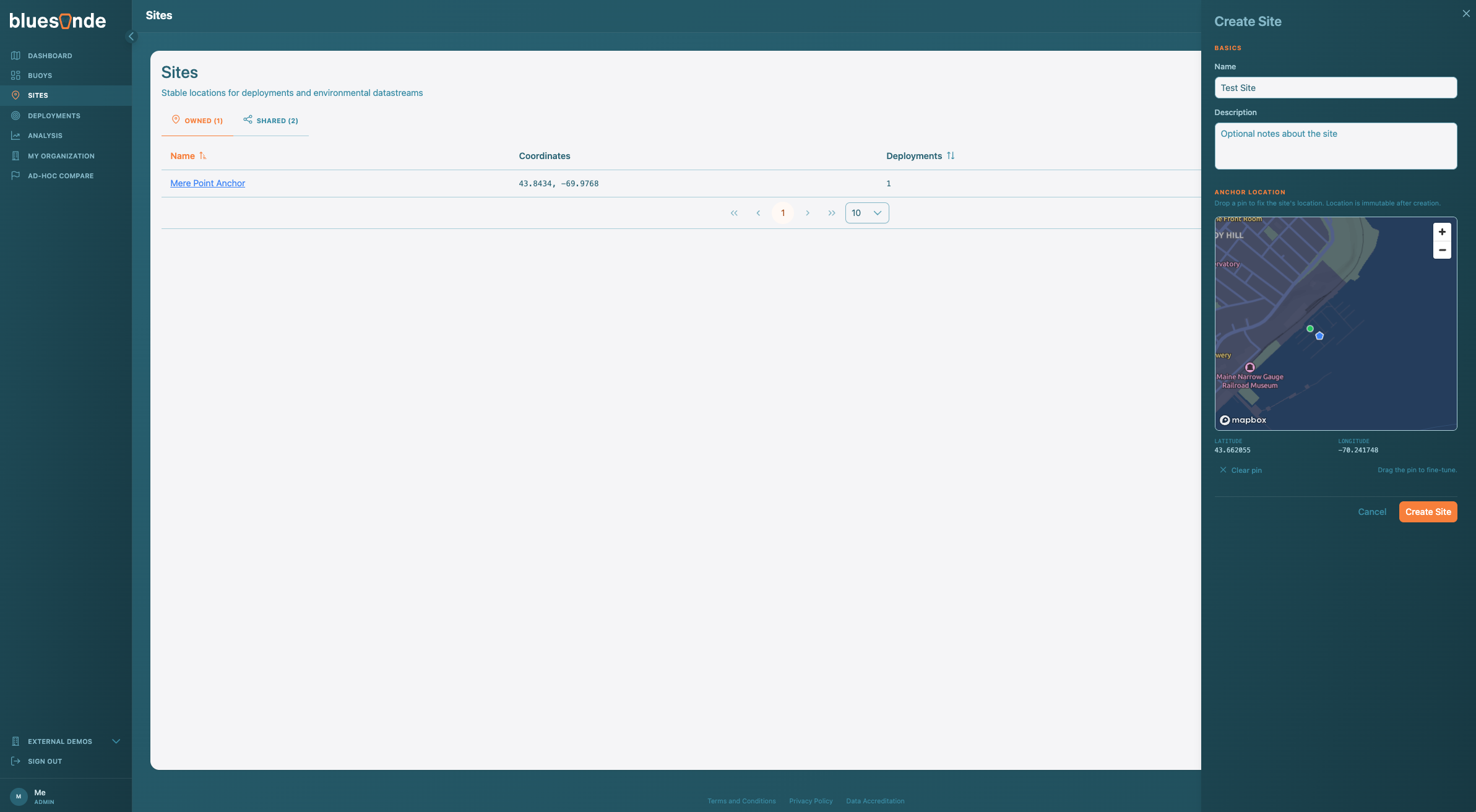The height and width of the screenshot is (812, 1476).
Task: Go to Deployments in the sidebar
Action: 54,116
